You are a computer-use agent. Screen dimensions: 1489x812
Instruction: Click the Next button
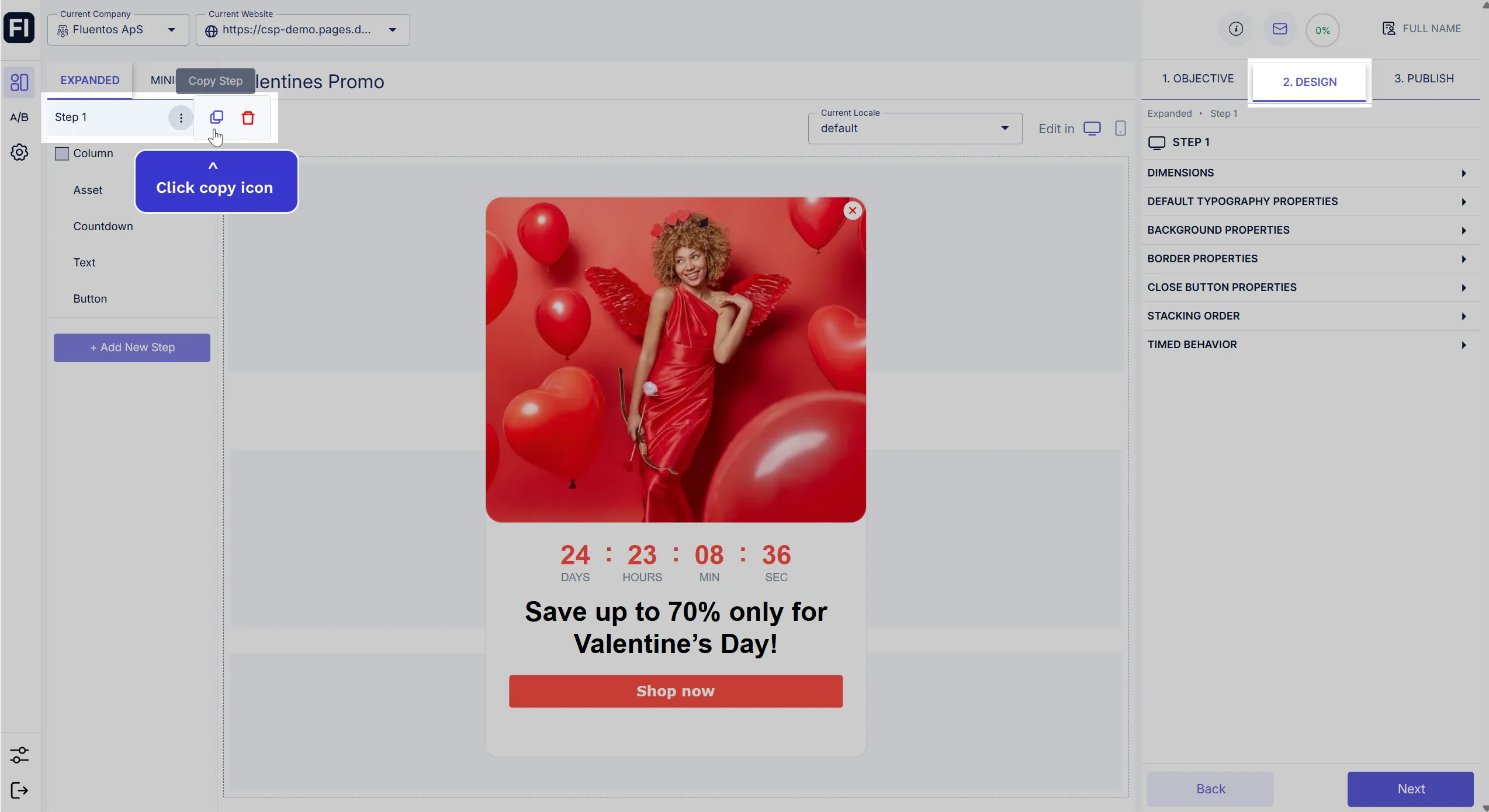[1410, 789]
